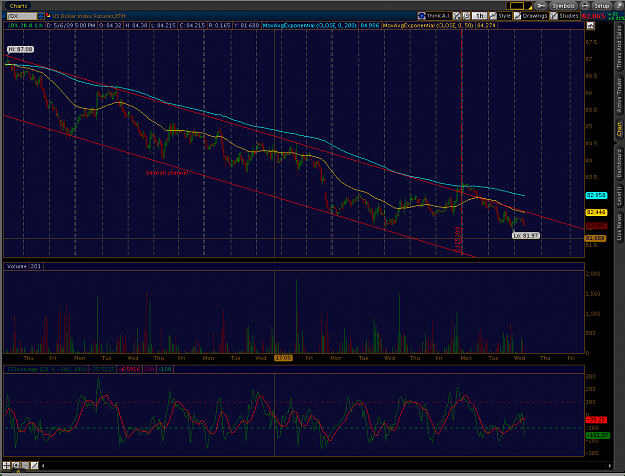Screen dimensions: 625x476
Task: Expand the symbol dropdown arrow
Action: click(41, 16)
